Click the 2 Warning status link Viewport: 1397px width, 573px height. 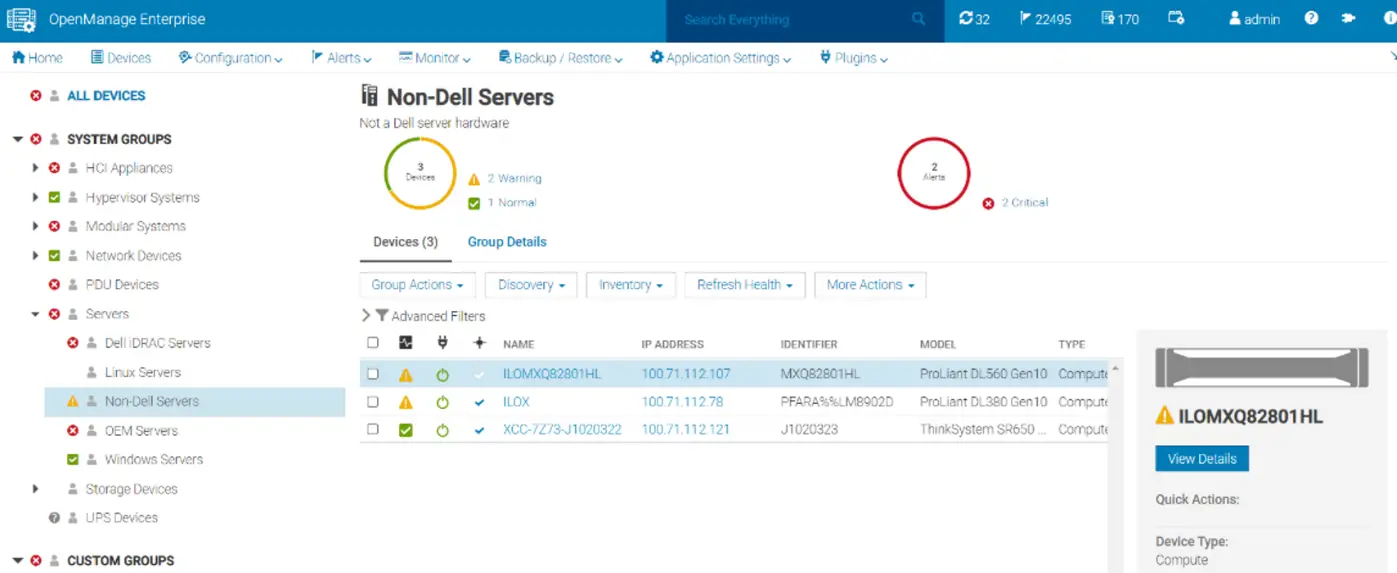(514, 178)
